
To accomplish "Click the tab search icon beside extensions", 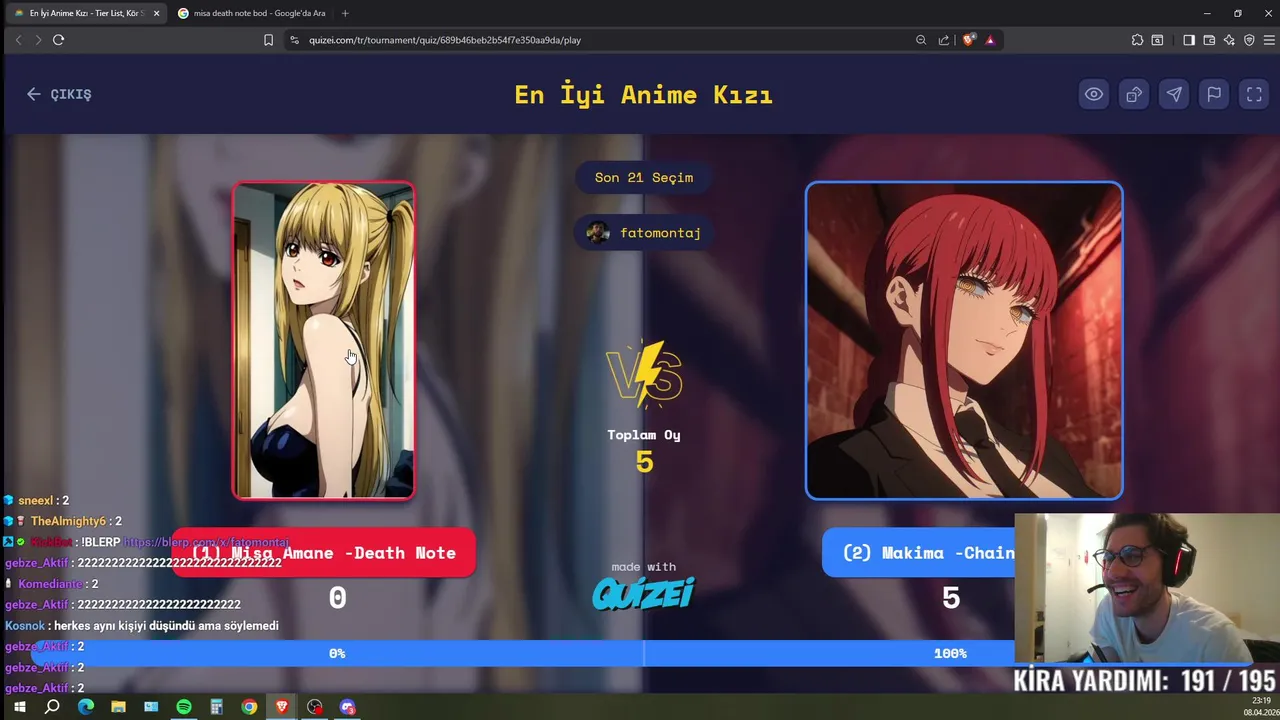I will coord(1157,40).
